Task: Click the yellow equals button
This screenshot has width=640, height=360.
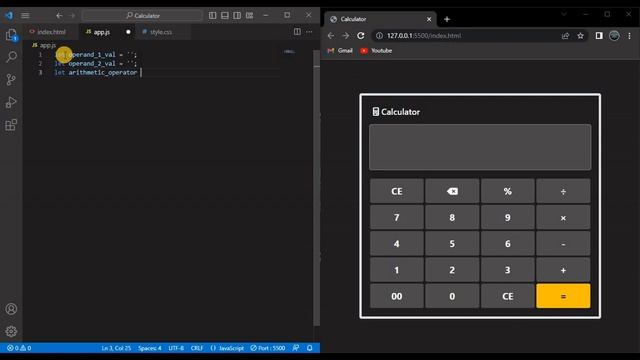Action: (x=563, y=296)
